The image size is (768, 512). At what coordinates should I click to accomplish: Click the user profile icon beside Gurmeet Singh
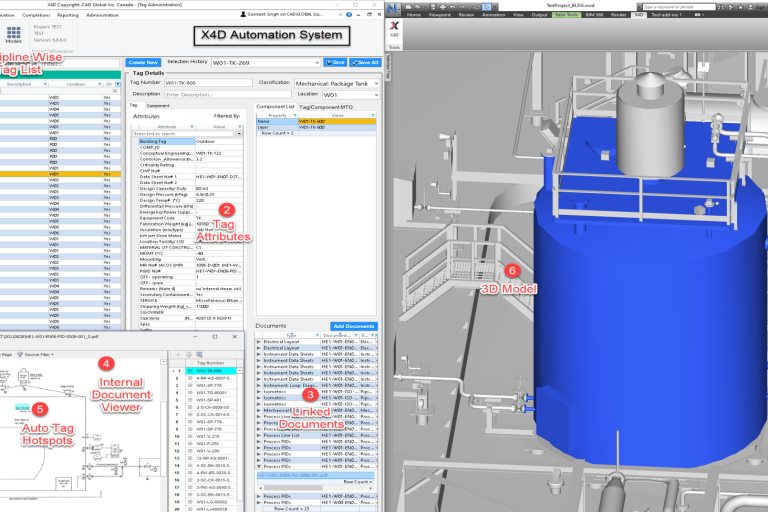243,15
